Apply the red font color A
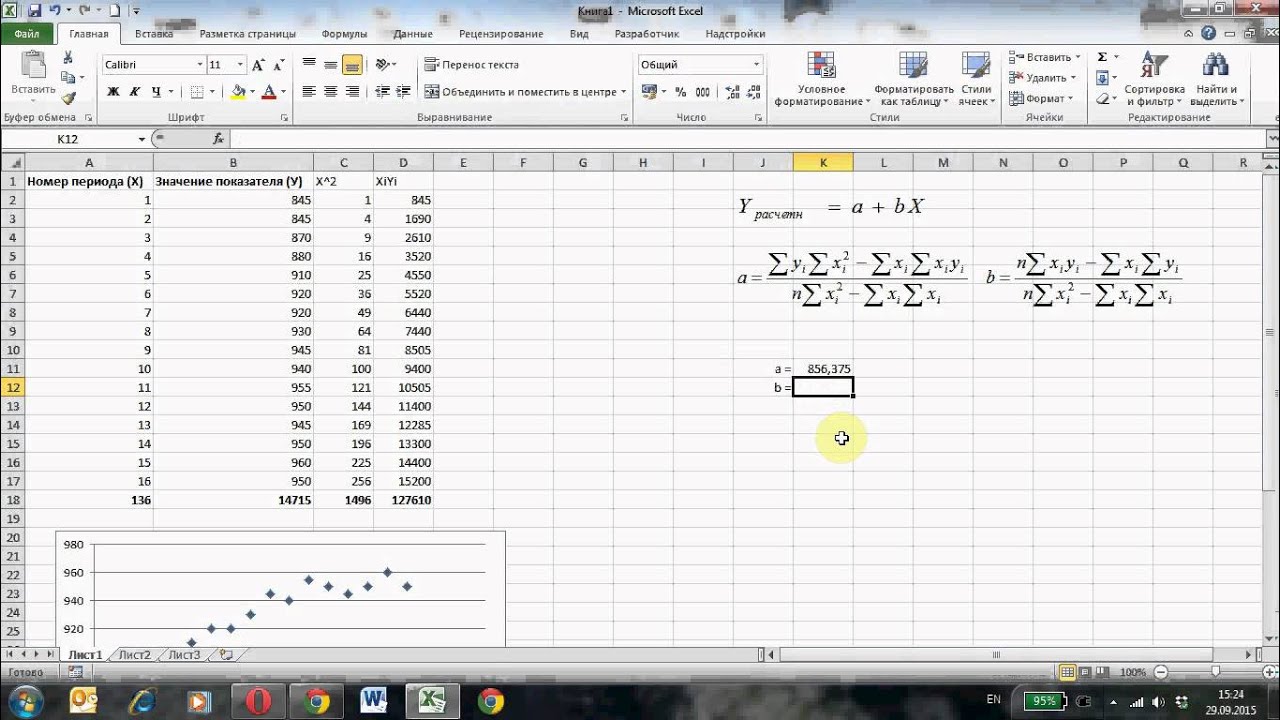The image size is (1280, 720). 269,92
